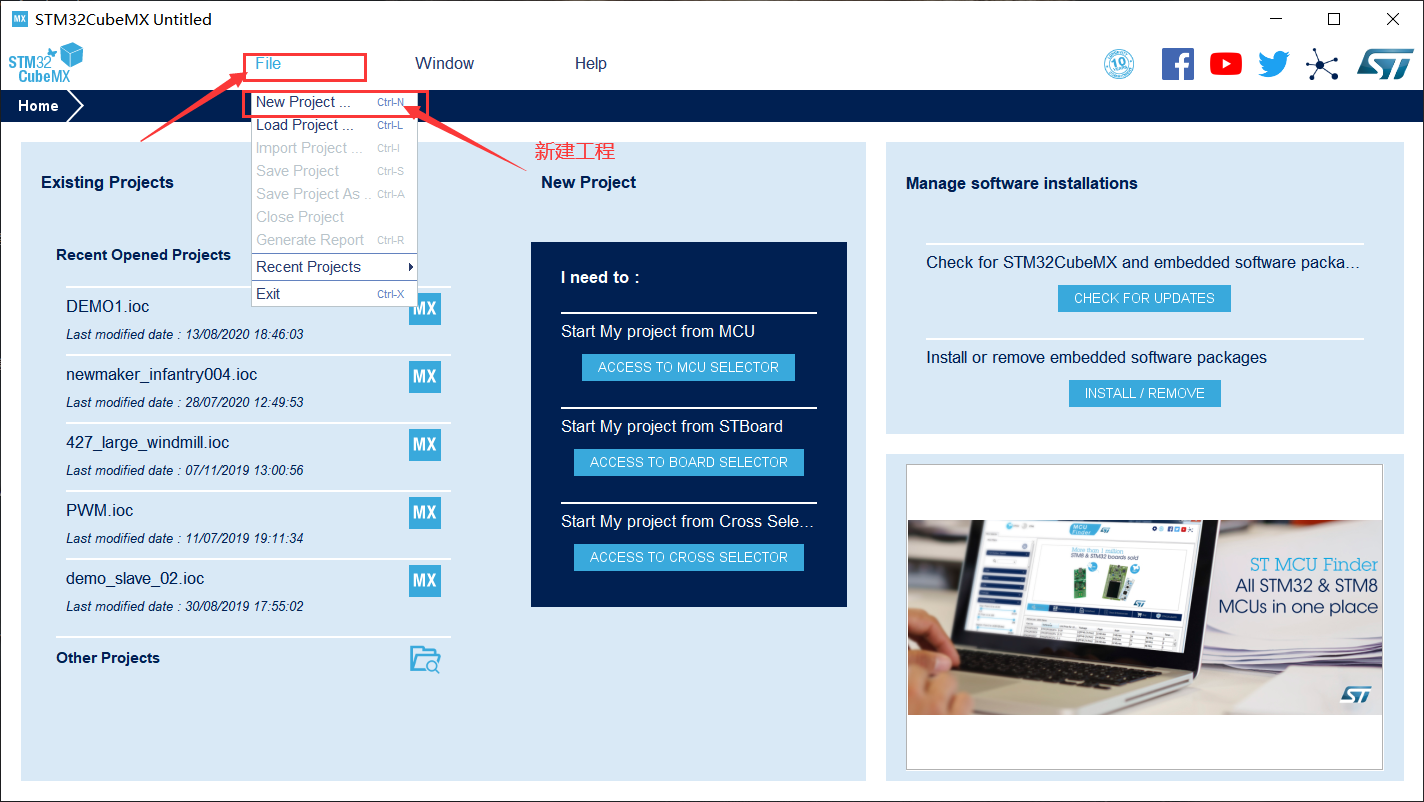Click the Recent Opened Projects heading
The width and height of the screenshot is (1424, 802).
[143, 255]
